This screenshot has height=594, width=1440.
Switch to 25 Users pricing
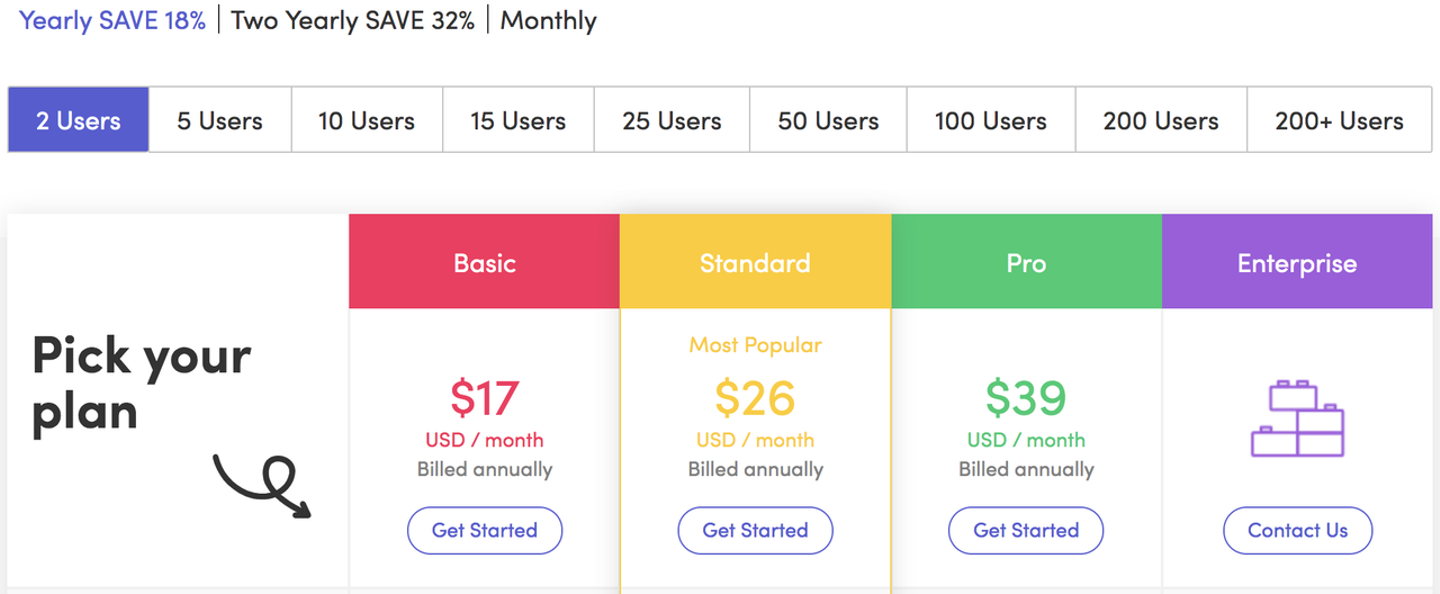[672, 120]
